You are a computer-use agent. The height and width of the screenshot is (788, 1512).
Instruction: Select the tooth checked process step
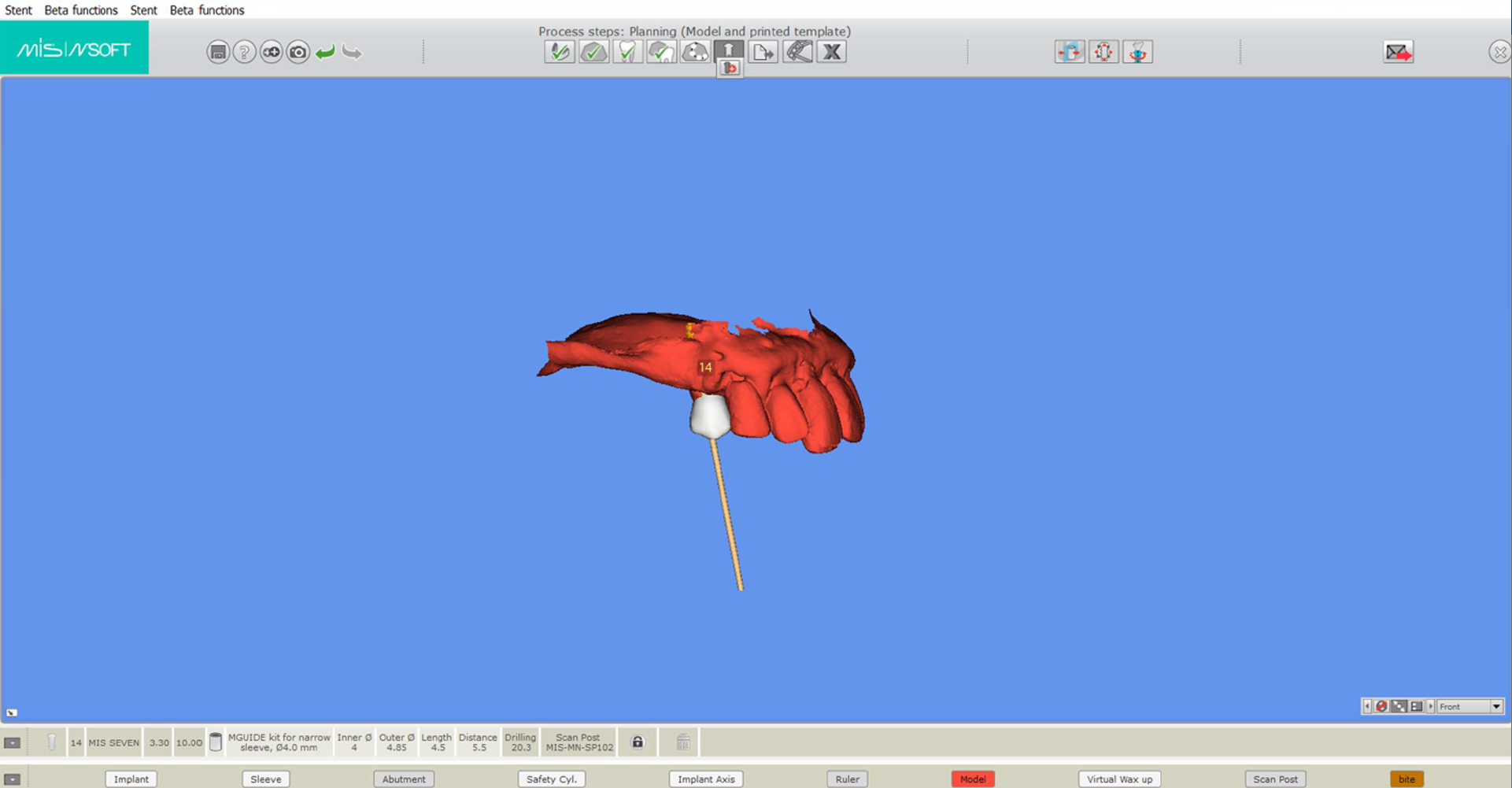coord(627,52)
